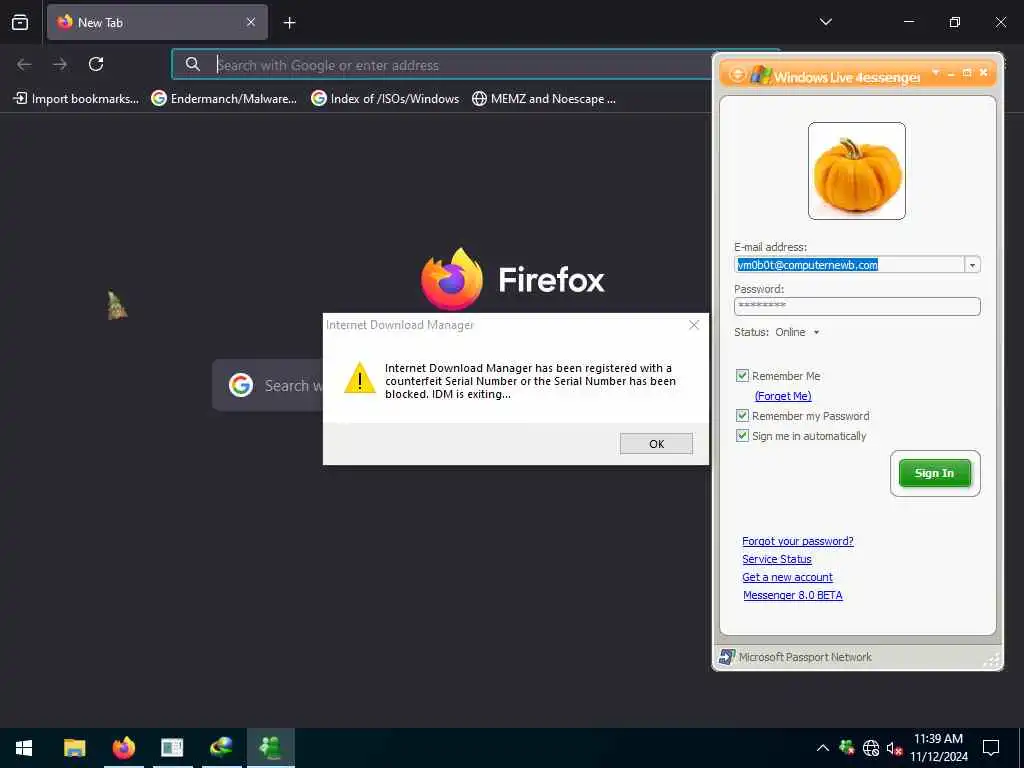Open Internet Download Manager taskbar icon
Screen dimensions: 1024x768
tap(221, 748)
